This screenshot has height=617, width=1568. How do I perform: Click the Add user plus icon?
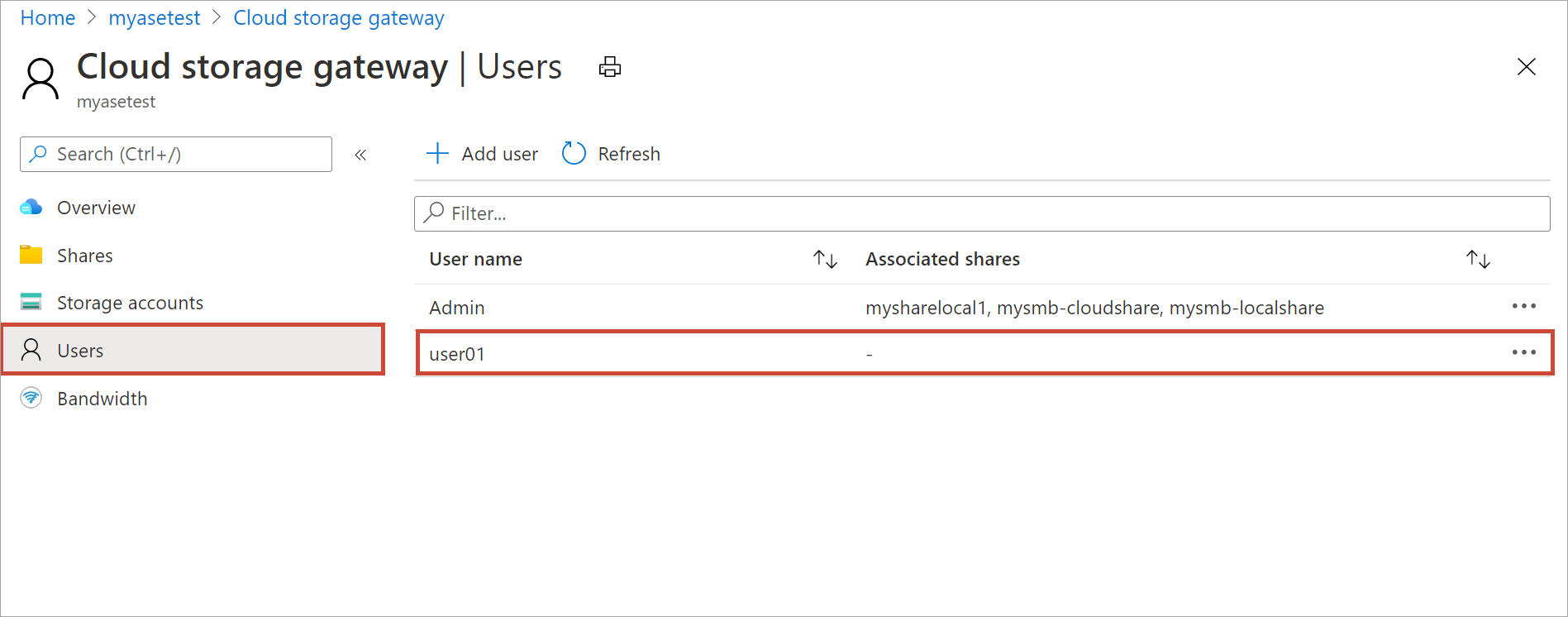(437, 154)
